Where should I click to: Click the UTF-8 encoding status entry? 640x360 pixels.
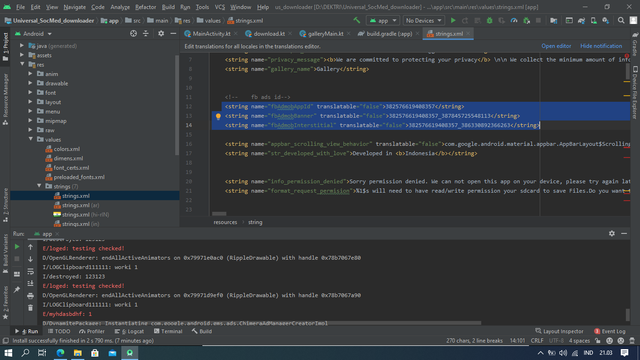pyautogui.click(x=556, y=341)
